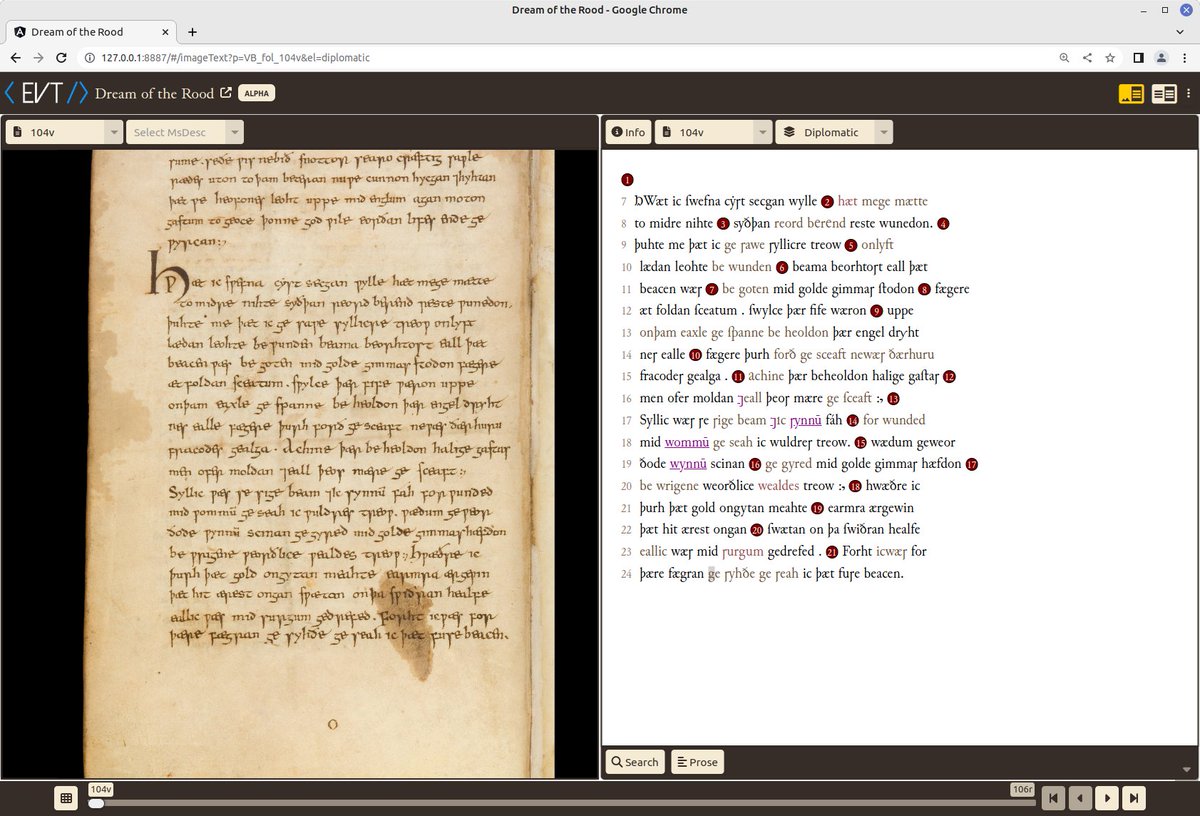The width and height of the screenshot is (1200, 816).
Task: Open note marker 13 after 'ge sceaft :-'
Action: 893,398
